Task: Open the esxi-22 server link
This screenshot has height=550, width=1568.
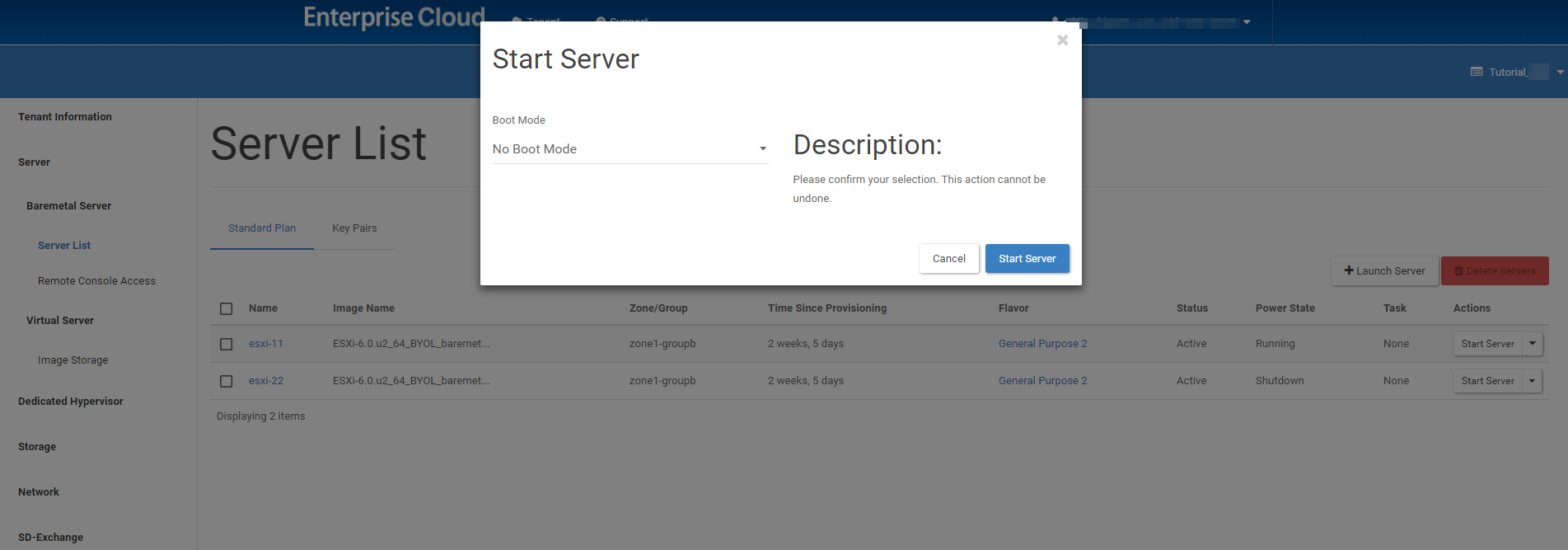Action: [x=266, y=381]
